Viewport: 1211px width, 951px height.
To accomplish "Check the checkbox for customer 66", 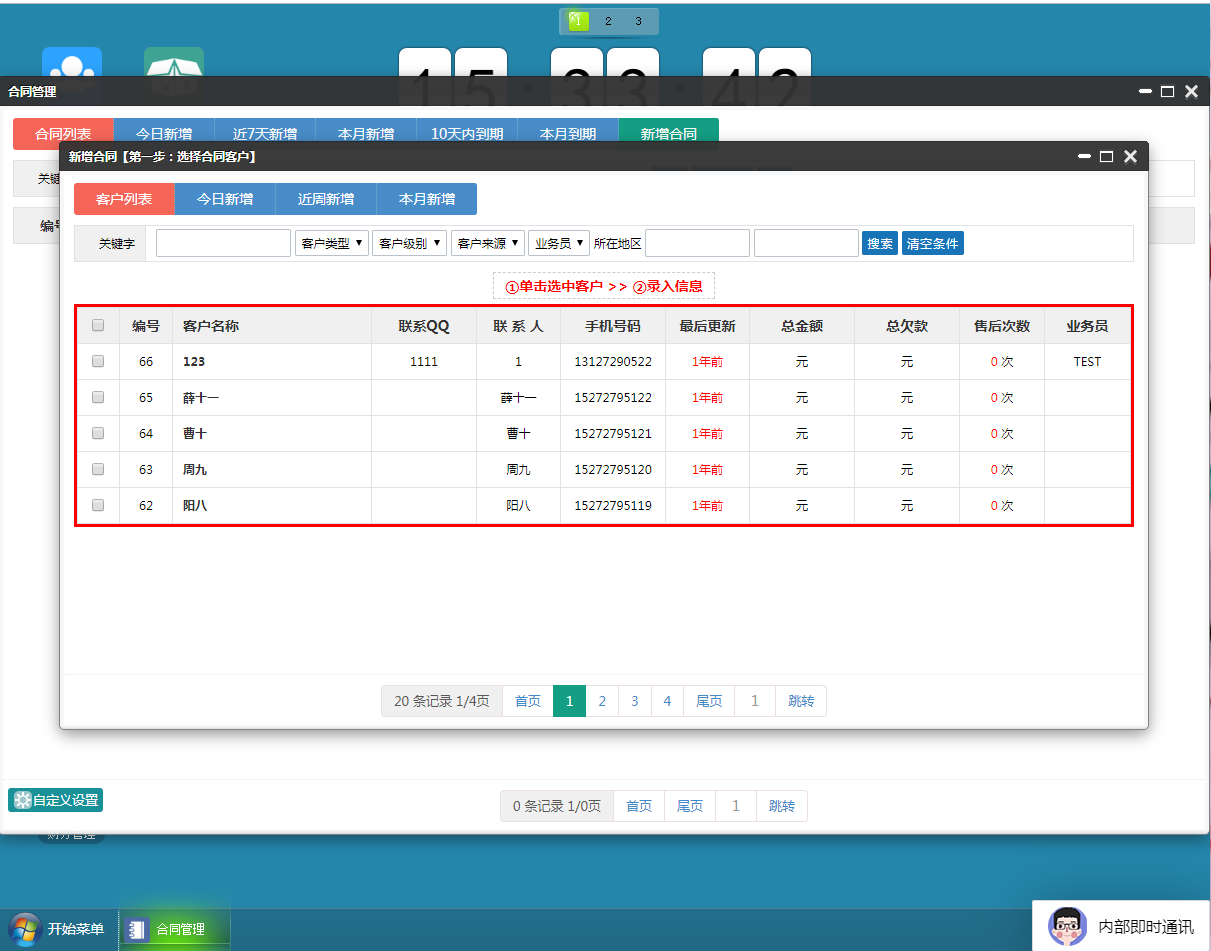I will 98,361.
